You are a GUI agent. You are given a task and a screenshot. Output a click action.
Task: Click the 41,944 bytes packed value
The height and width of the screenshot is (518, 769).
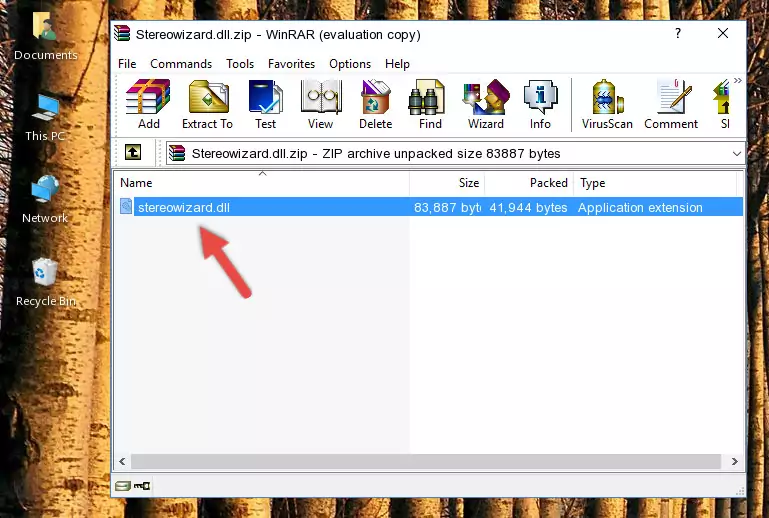point(528,207)
